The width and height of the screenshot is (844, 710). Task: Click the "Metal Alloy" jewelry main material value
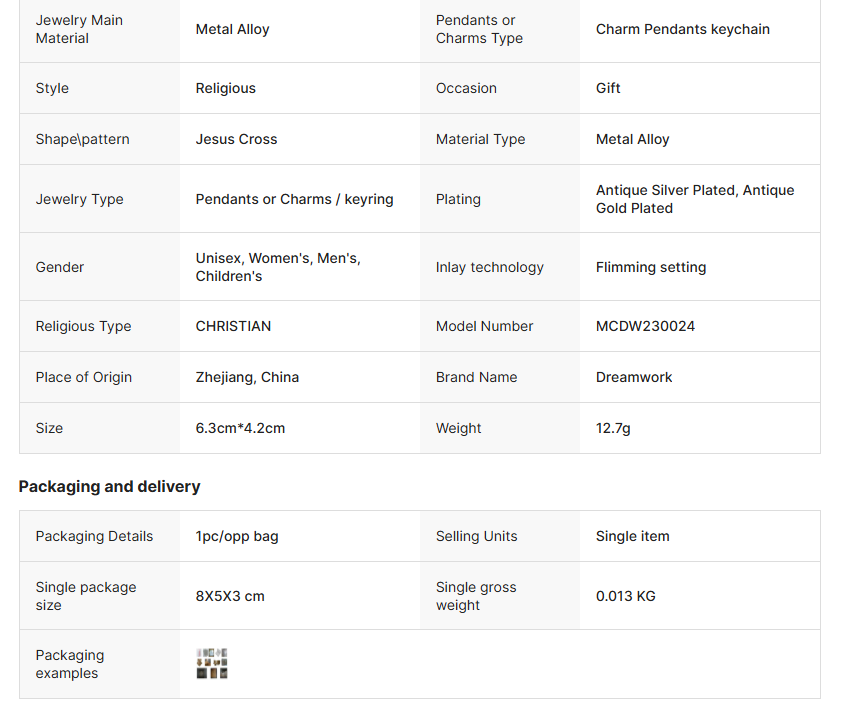click(232, 29)
